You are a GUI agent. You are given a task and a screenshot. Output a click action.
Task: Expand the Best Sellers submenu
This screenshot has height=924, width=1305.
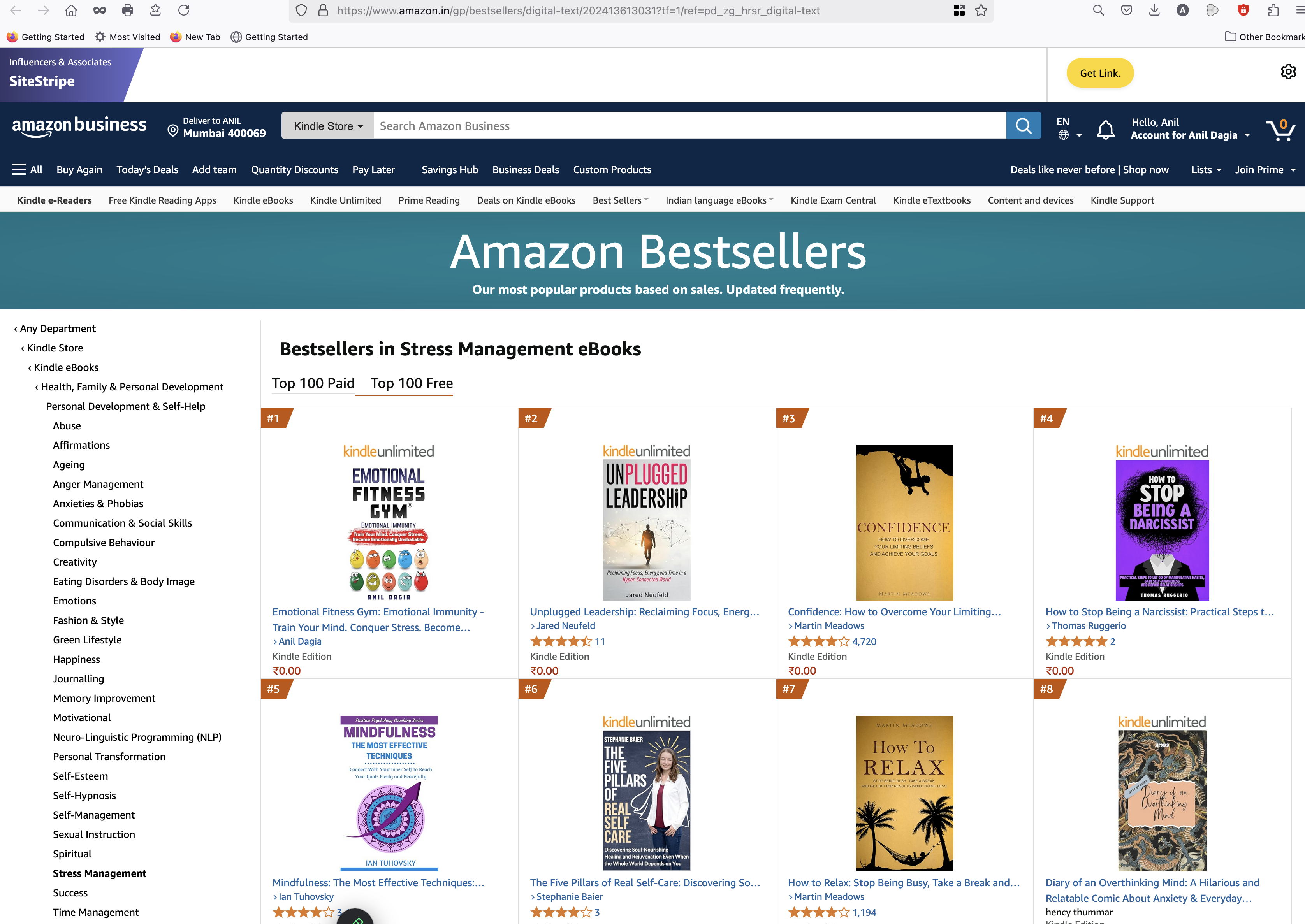pos(620,200)
